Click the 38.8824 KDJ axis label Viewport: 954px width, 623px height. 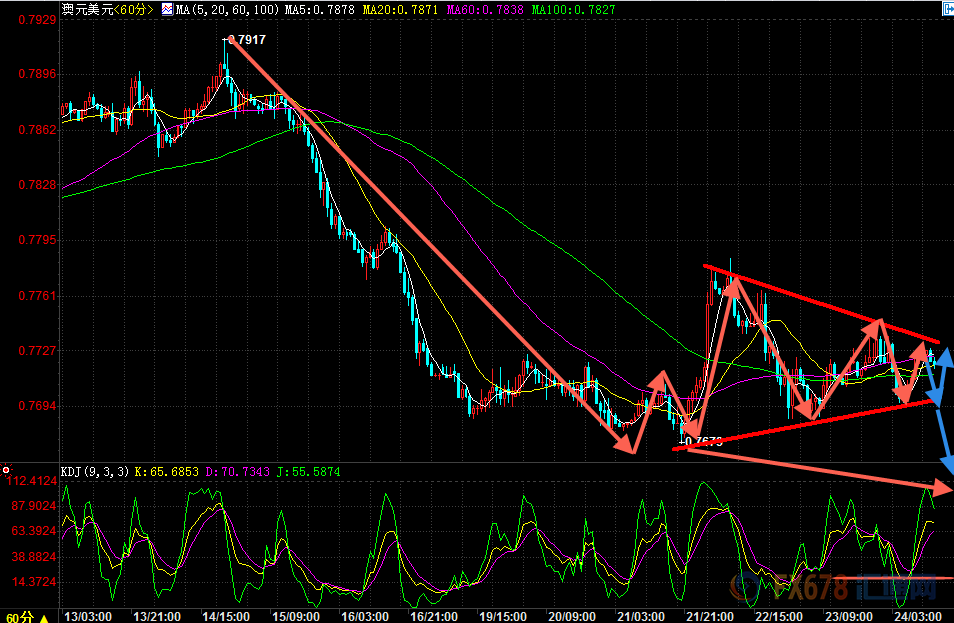tap(34, 557)
